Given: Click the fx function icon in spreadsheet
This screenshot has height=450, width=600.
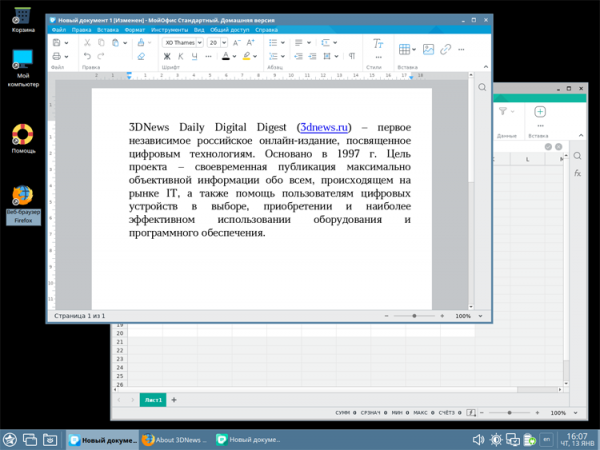Looking at the screenshot, I should 577,173.
